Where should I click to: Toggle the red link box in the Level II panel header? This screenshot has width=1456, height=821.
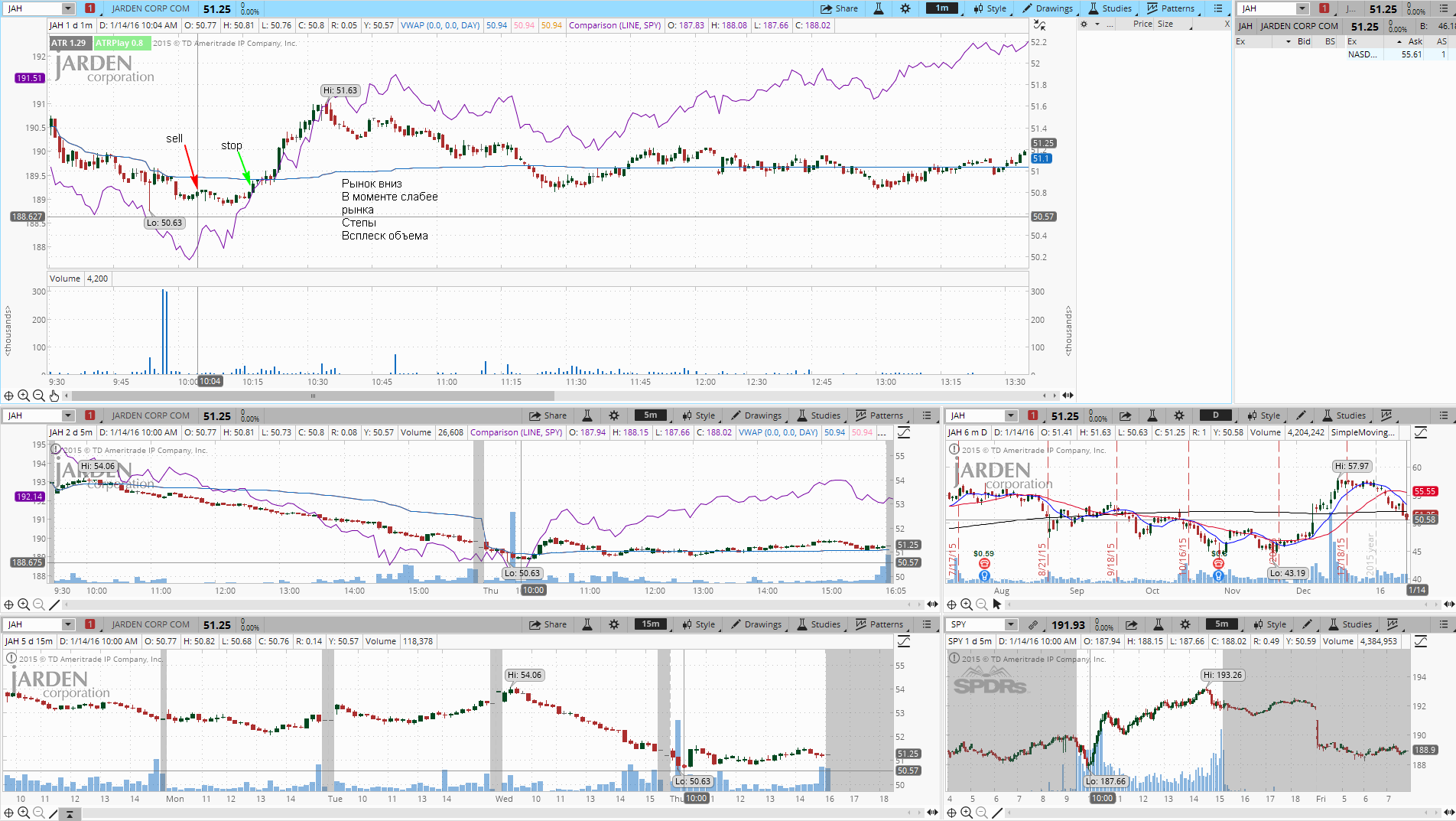[1324, 8]
